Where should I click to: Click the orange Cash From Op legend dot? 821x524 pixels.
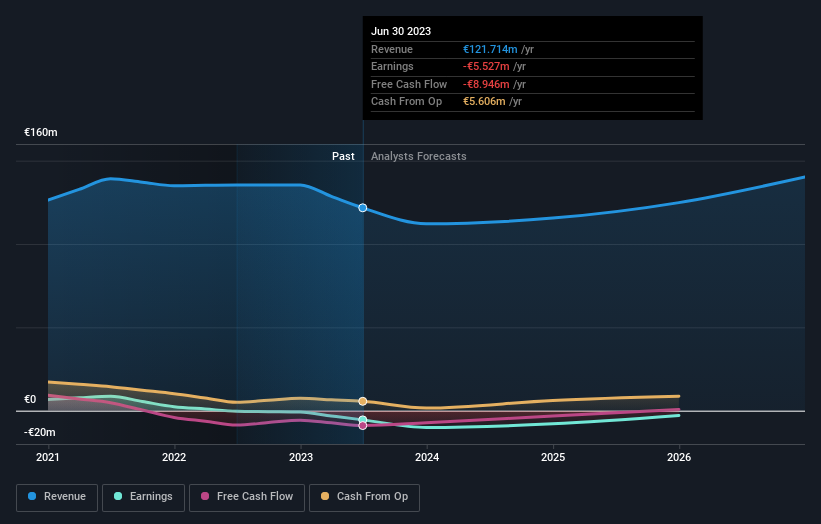[325, 496]
